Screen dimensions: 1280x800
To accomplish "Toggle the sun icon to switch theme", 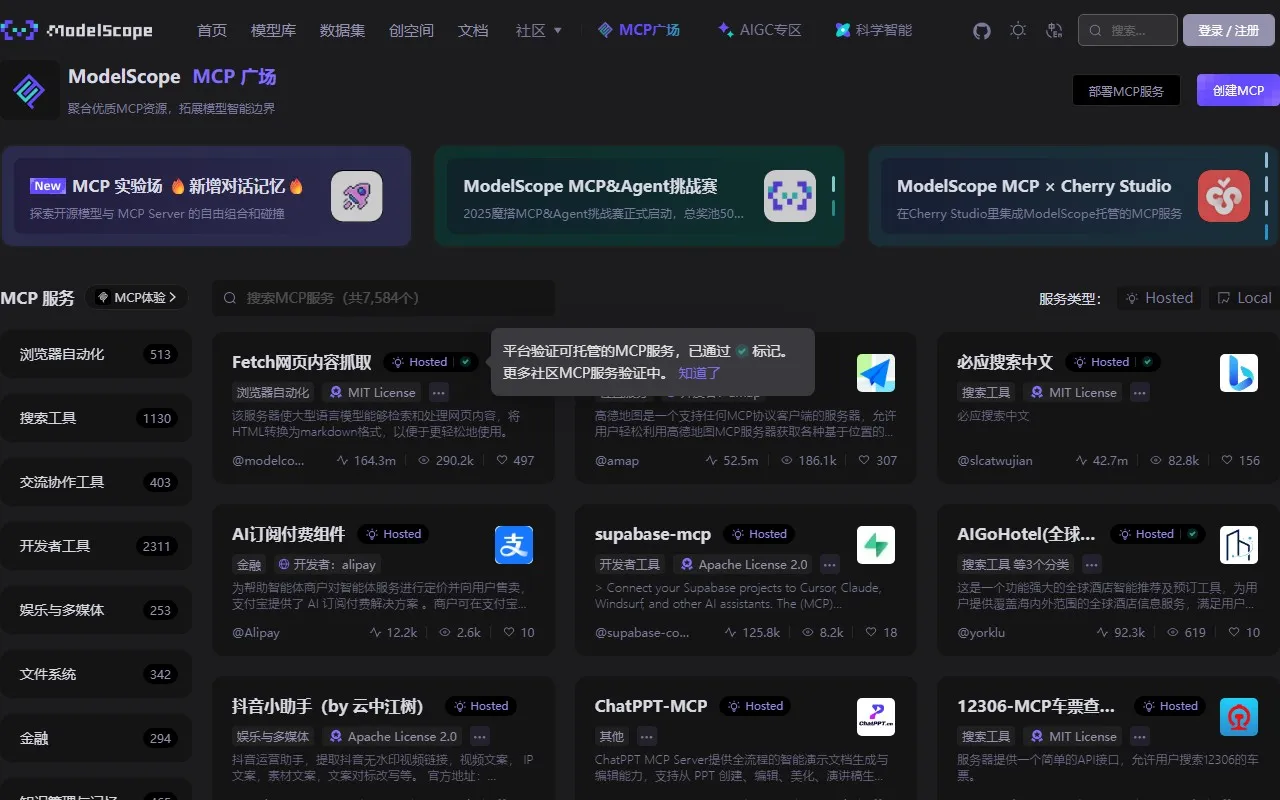I will click(1018, 30).
